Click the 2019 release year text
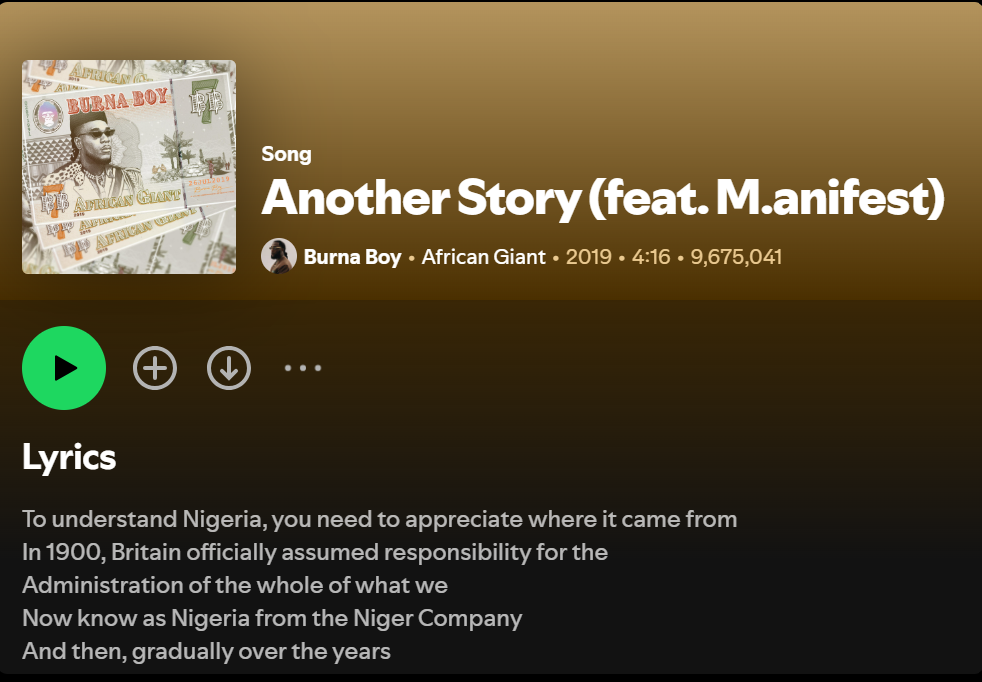Image resolution: width=982 pixels, height=682 pixels. (x=589, y=257)
